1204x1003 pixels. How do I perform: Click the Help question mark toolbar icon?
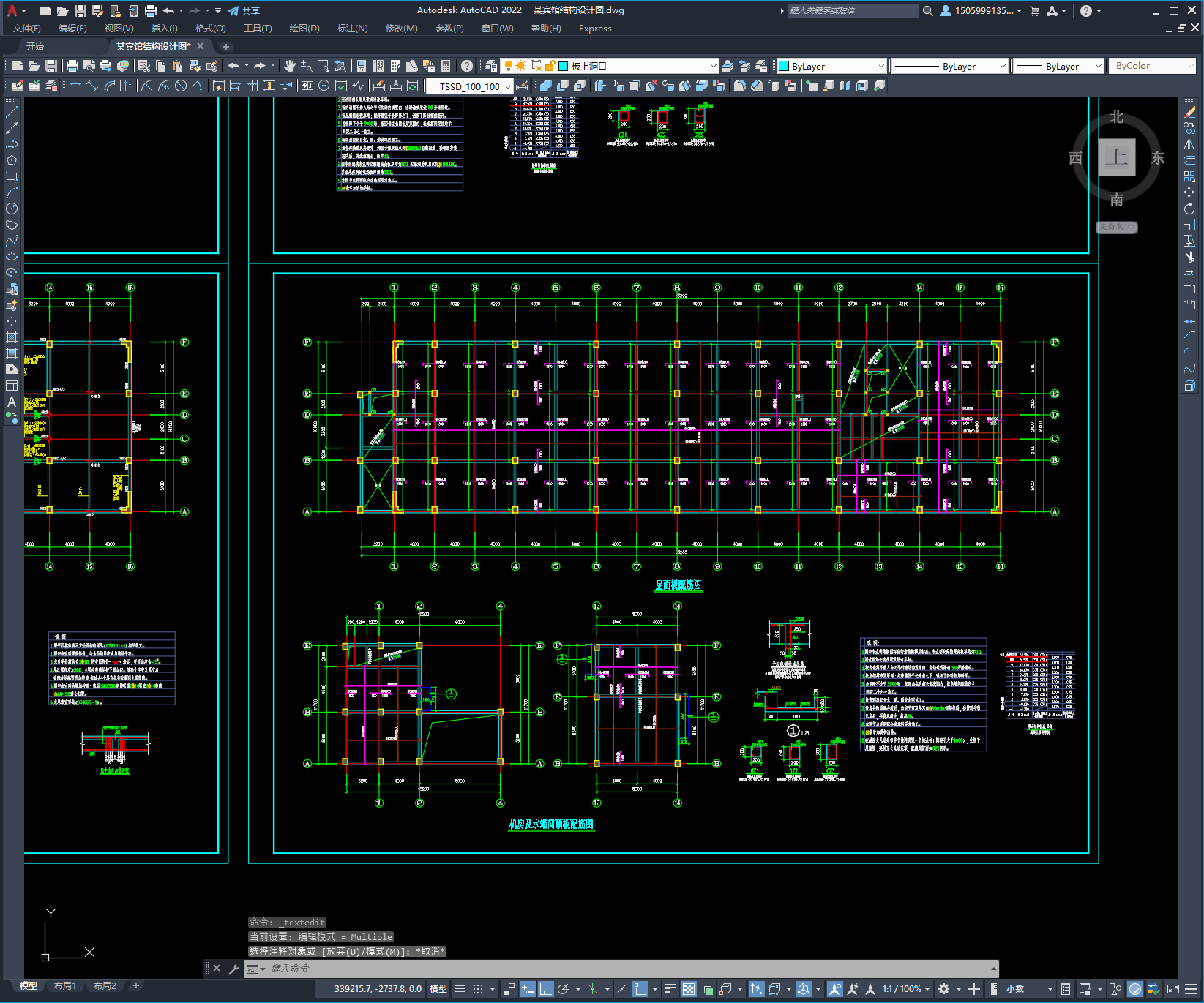pyautogui.click(x=467, y=66)
